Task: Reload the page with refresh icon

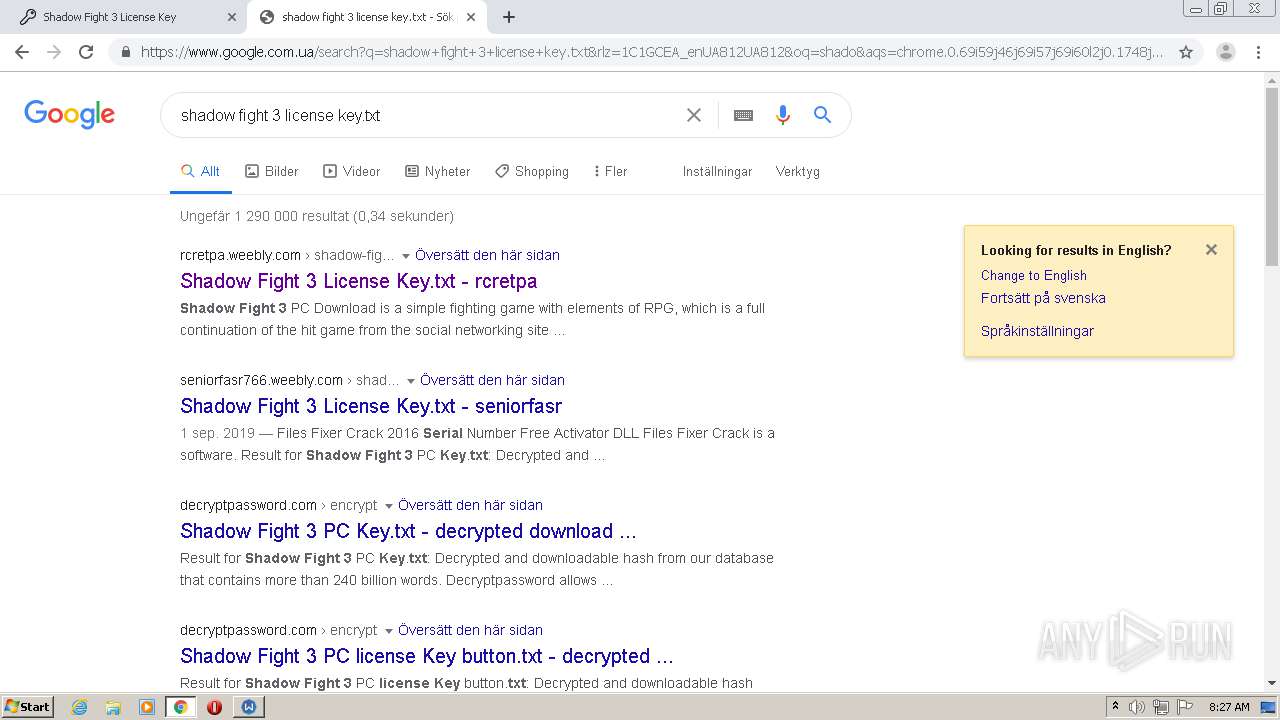Action: click(86, 52)
